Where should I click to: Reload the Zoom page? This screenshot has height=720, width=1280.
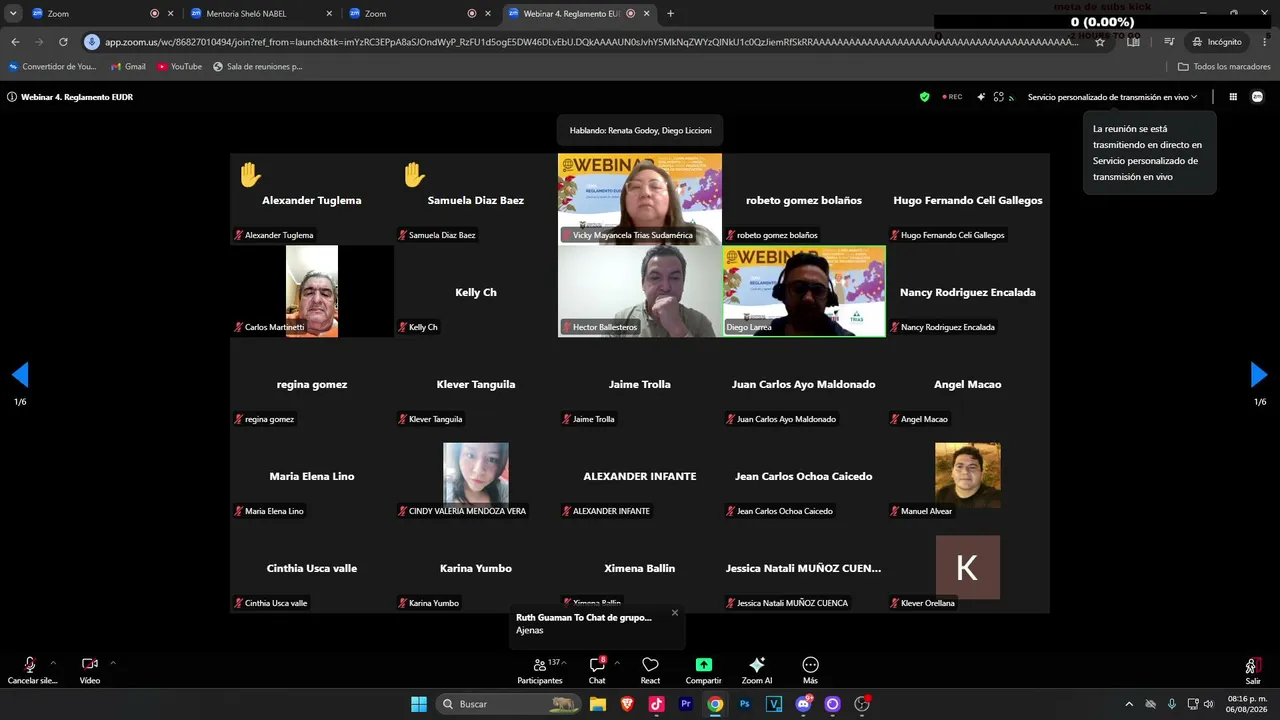pyautogui.click(x=63, y=42)
